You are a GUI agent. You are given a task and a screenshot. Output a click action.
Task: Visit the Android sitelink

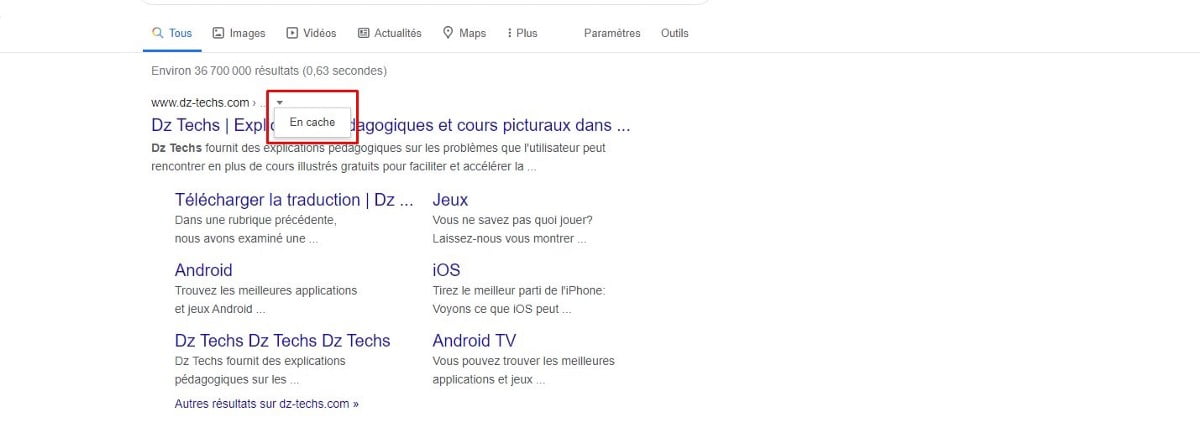(x=203, y=270)
